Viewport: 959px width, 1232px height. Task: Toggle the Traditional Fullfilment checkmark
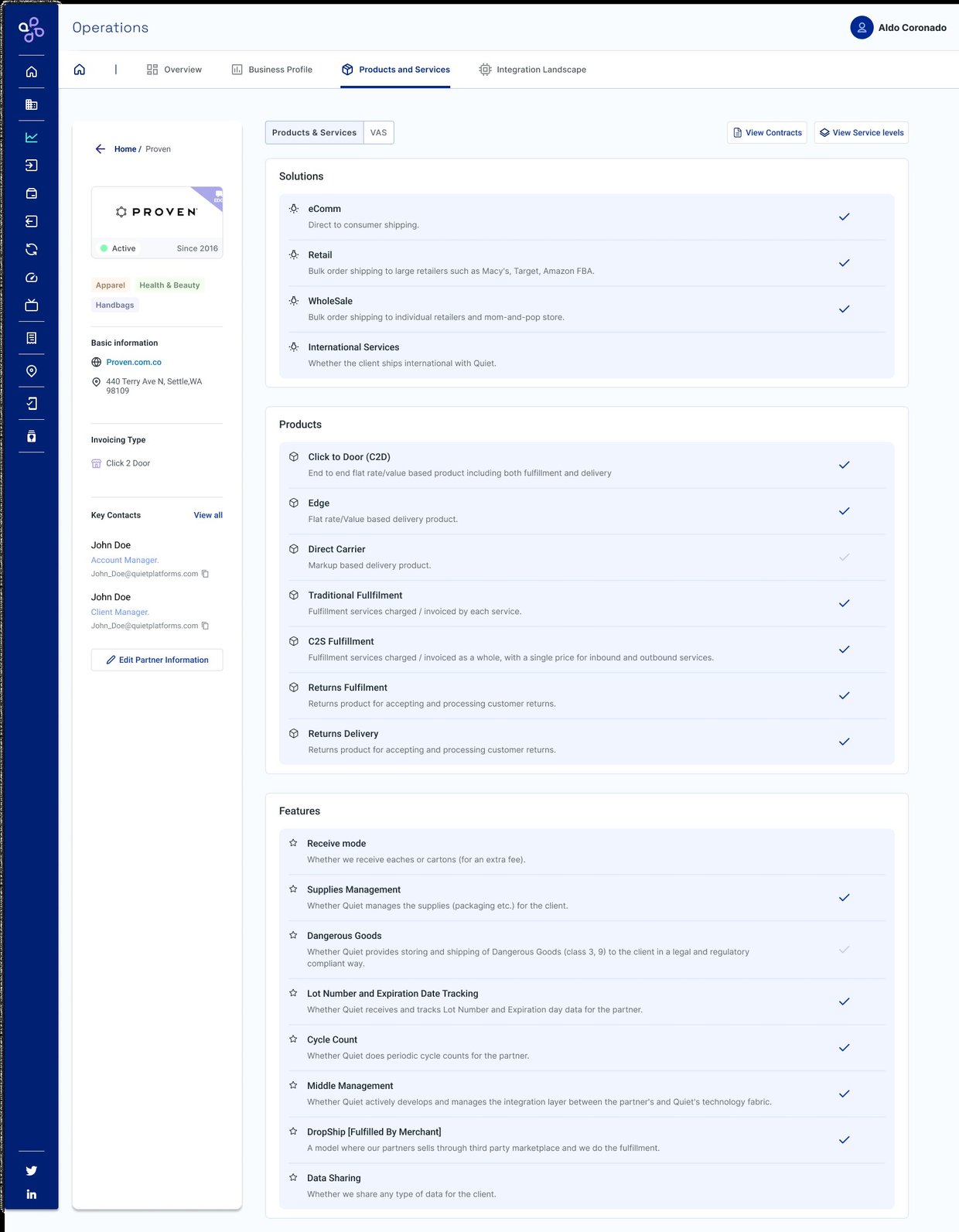[x=845, y=603]
